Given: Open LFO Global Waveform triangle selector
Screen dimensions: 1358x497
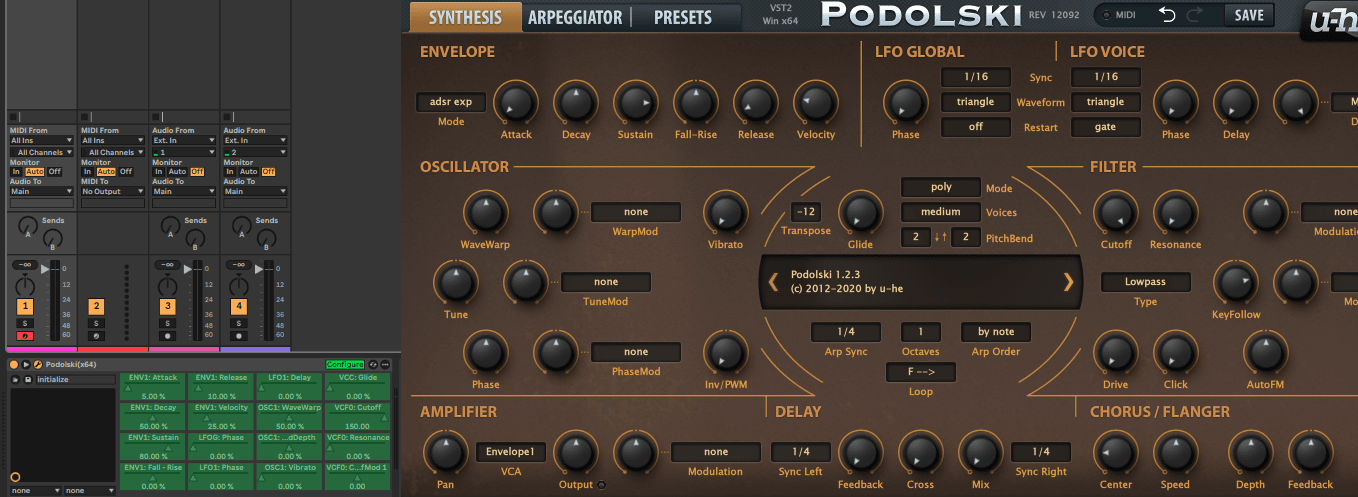Looking at the screenshot, I should [x=975, y=102].
